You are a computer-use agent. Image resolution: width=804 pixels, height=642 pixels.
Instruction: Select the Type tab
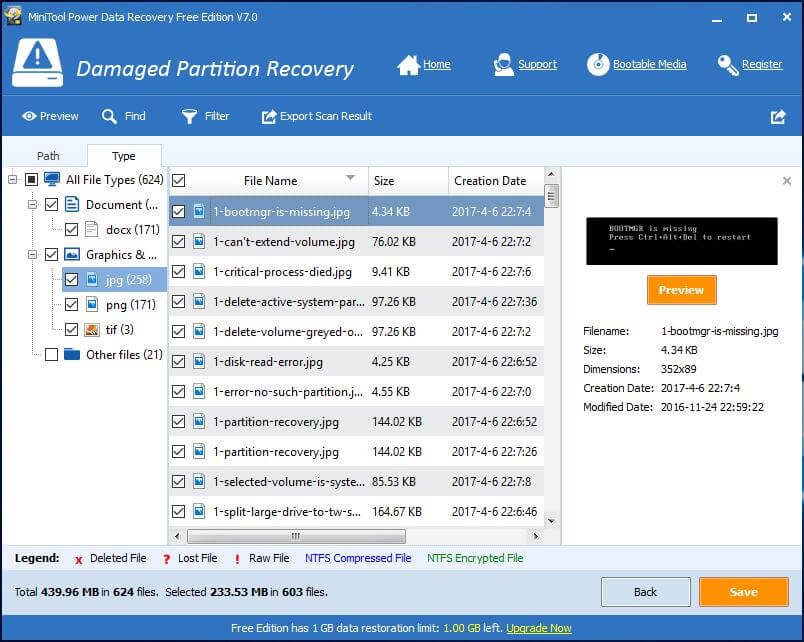(x=124, y=156)
